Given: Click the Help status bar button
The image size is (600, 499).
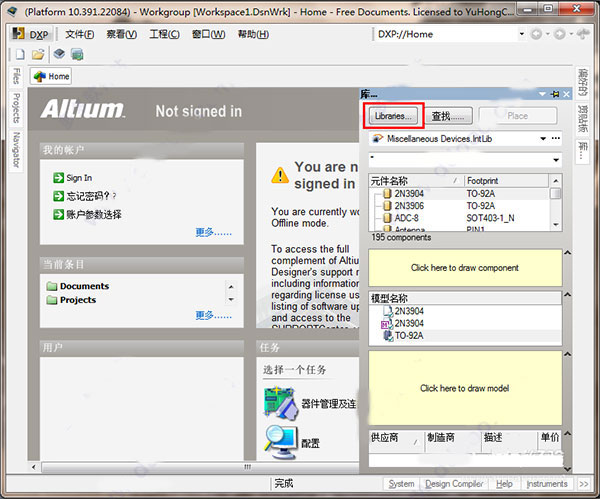Looking at the screenshot, I should click(x=504, y=484).
